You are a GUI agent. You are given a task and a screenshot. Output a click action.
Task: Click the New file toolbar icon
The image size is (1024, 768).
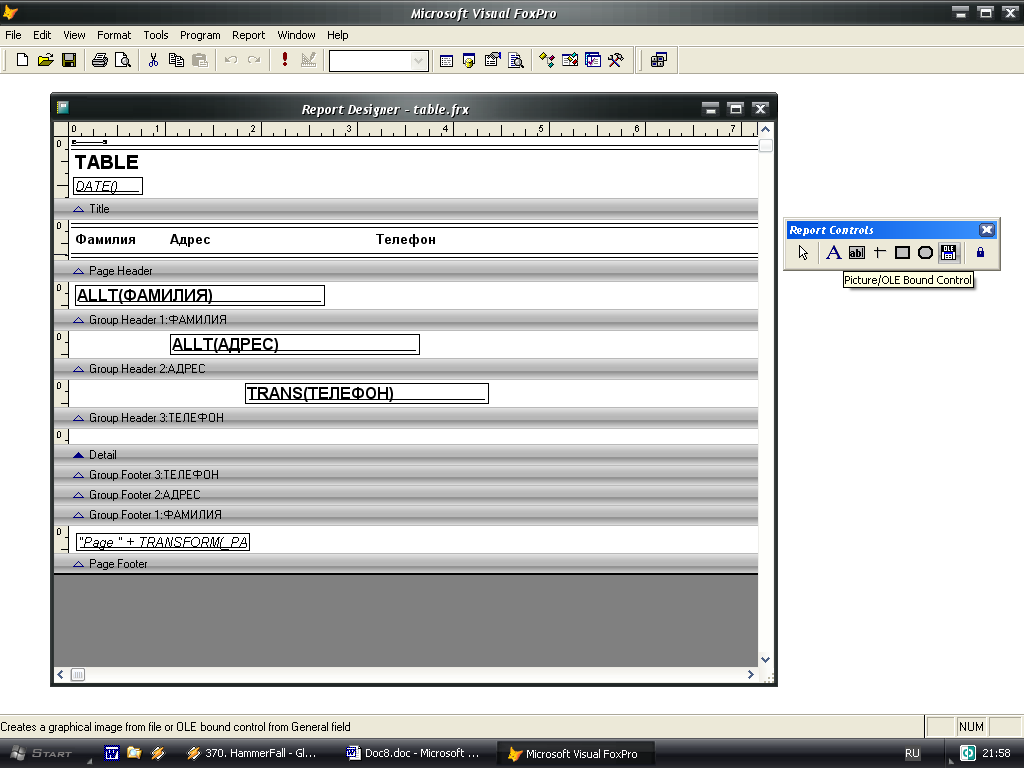(22, 60)
